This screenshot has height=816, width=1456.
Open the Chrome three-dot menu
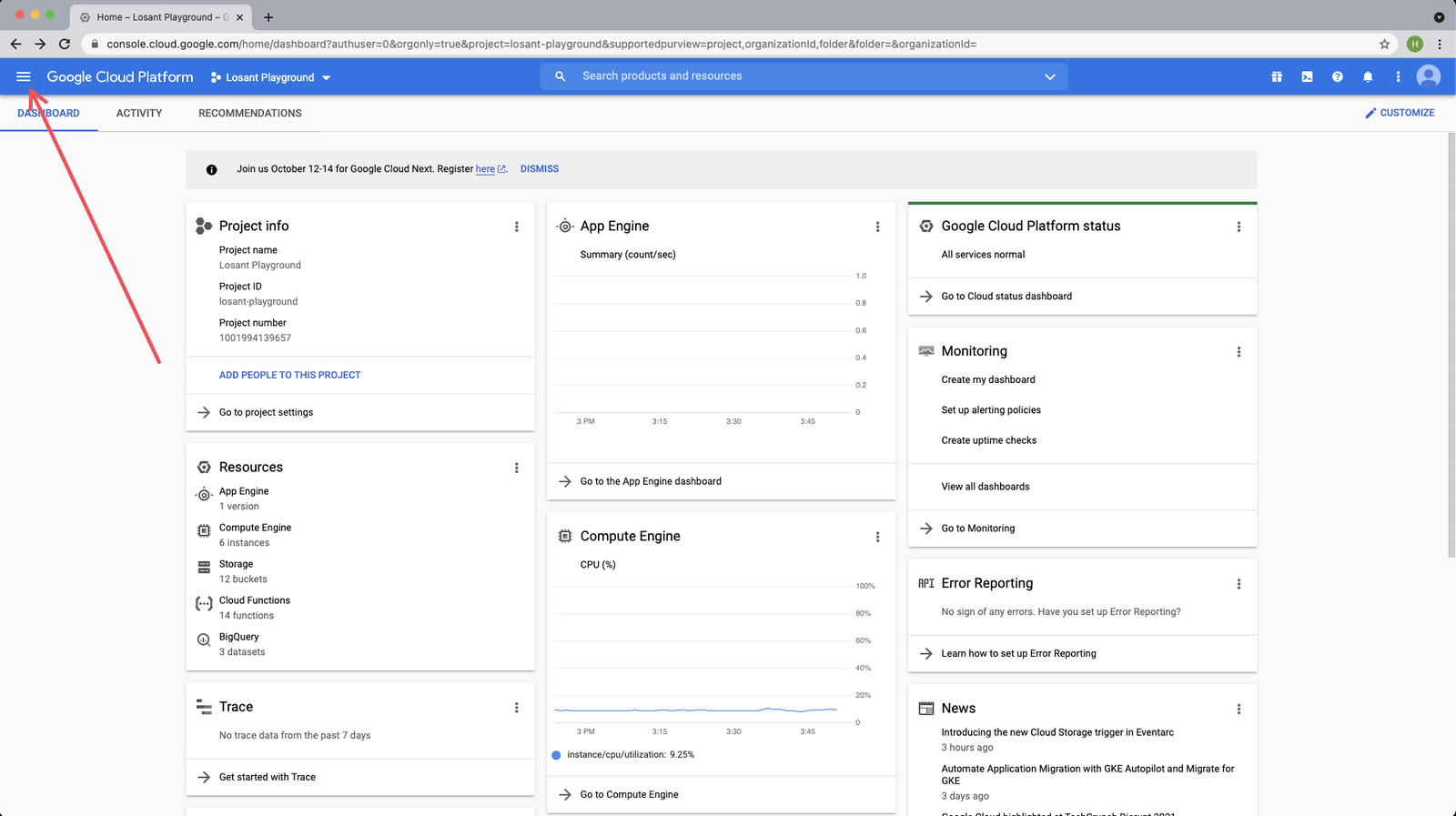[x=1440, y=44]
